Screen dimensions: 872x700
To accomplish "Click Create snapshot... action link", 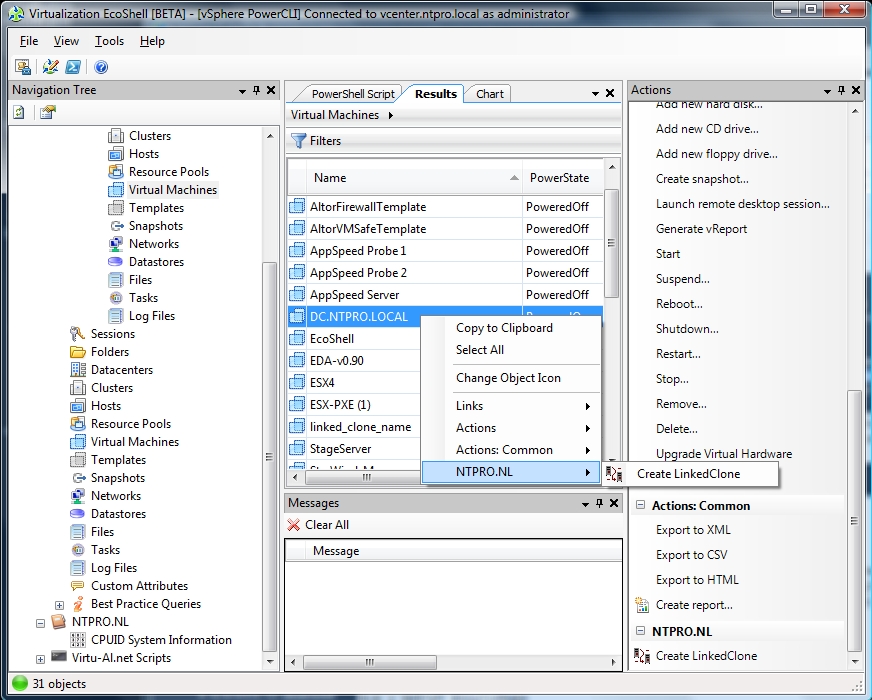I will (x=702, y=179).
